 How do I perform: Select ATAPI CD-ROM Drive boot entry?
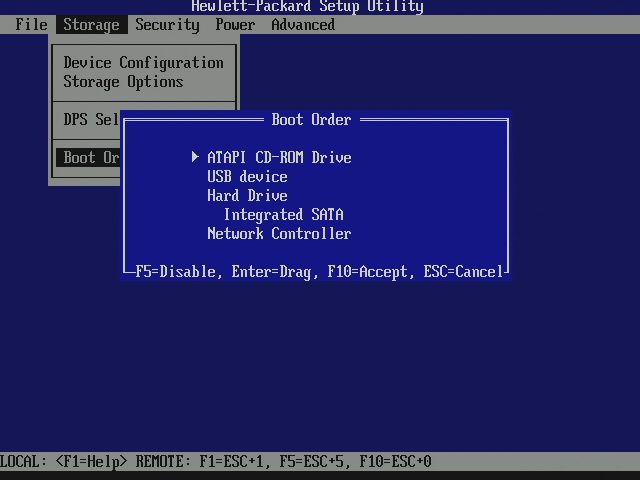pyautogui.click(x=279, y=158)
